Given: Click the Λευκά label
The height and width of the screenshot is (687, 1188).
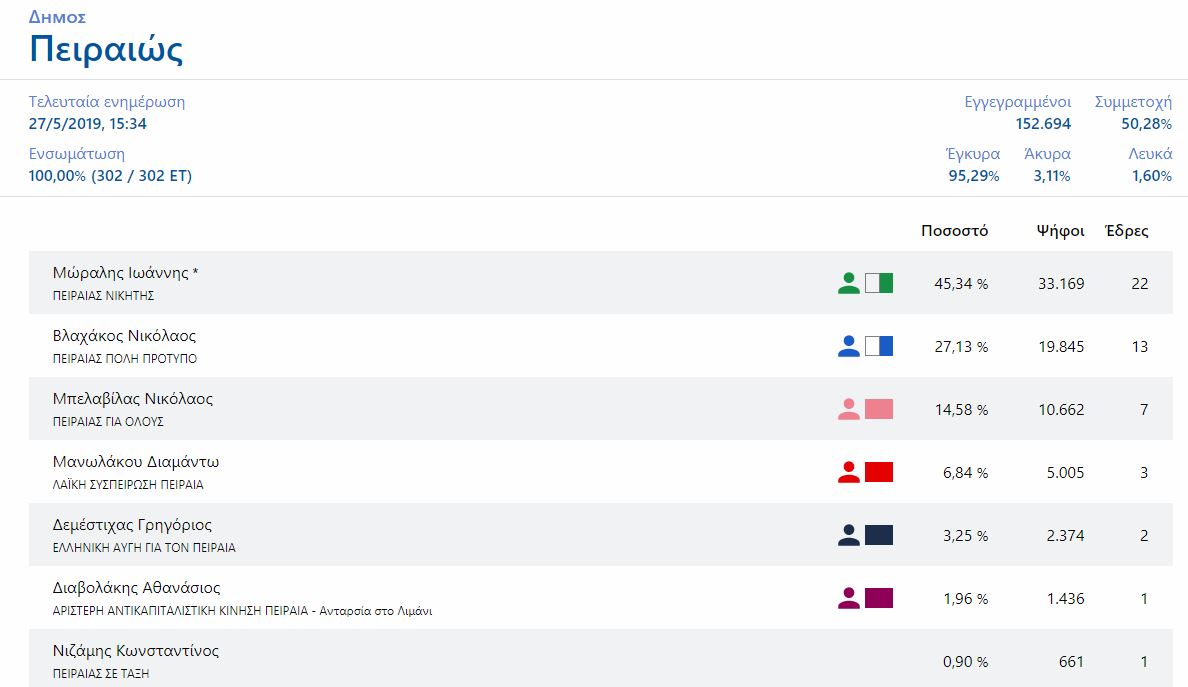Looking at the screenshot, I should click(x=1150, y=154).
